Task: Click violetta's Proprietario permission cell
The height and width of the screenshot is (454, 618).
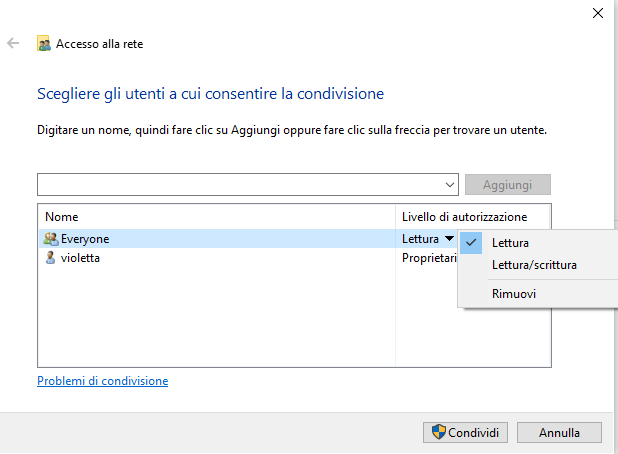Action: (428, 258)
